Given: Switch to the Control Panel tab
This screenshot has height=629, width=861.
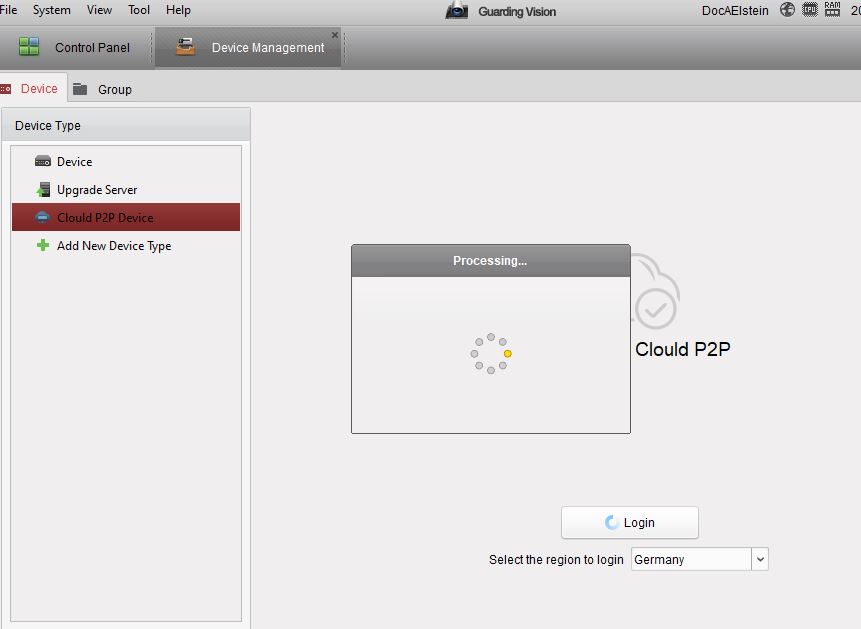Looking at the screenshot, I should tap(75, 48).
